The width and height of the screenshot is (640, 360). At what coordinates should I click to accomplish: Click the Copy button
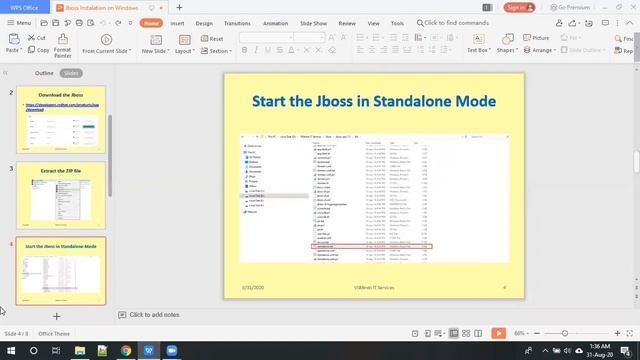38,50
